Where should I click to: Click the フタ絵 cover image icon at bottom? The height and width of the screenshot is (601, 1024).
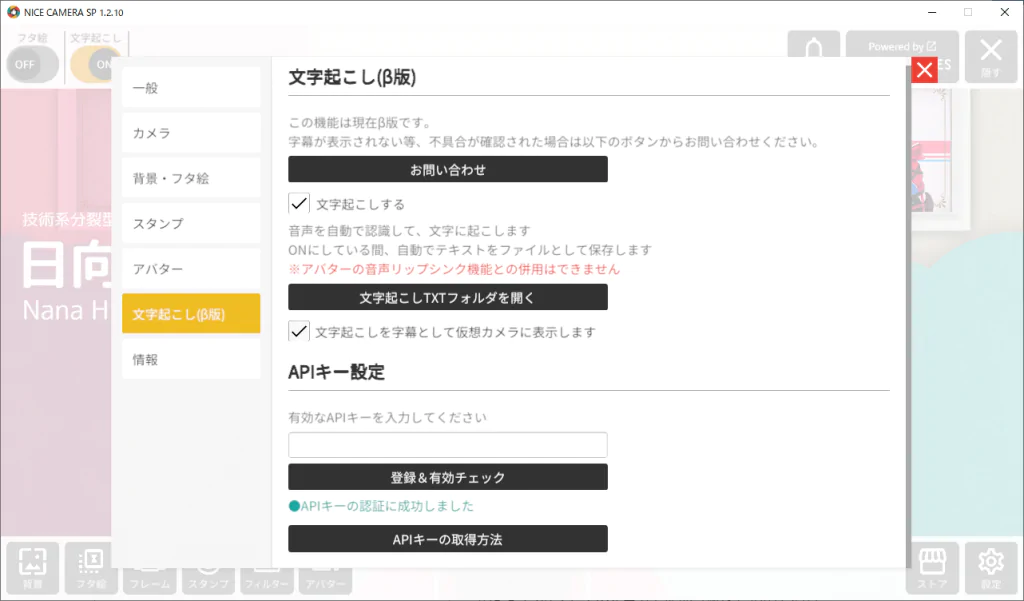click(90, 567)
